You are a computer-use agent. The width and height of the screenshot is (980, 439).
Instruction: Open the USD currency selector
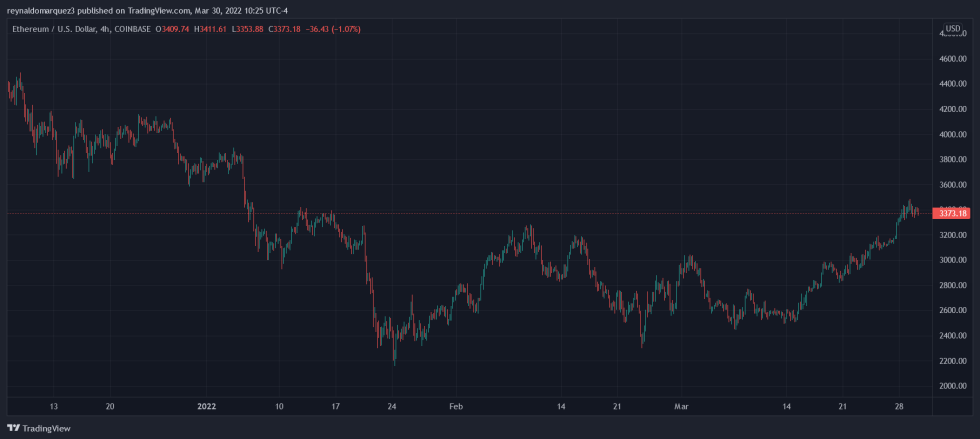(952, 28)
